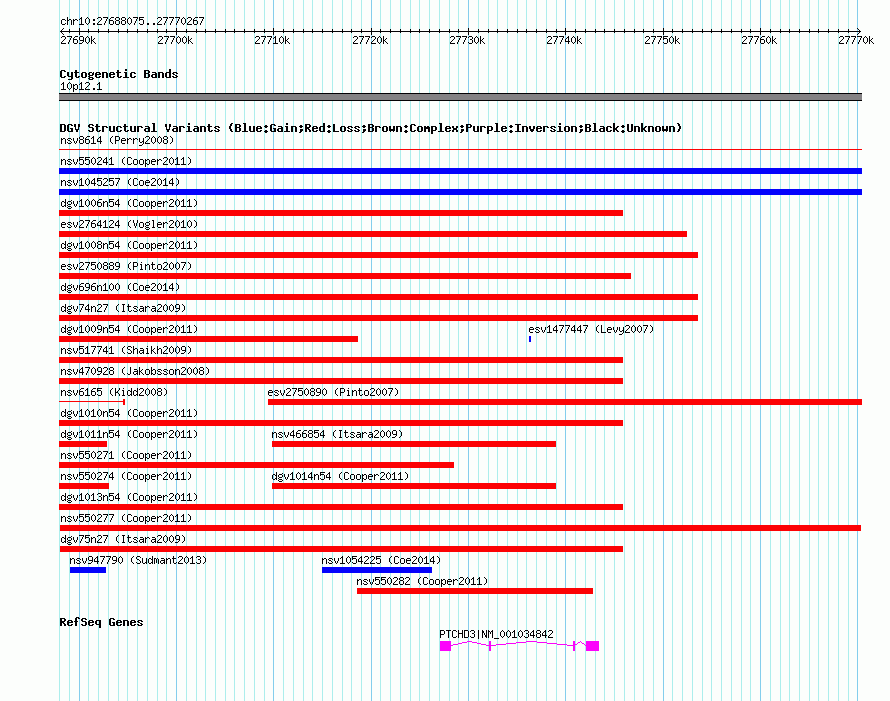Click nsv550282 (Cooper2011) variant label
Viewport: 890px width, 701px height.
[422, 581]
